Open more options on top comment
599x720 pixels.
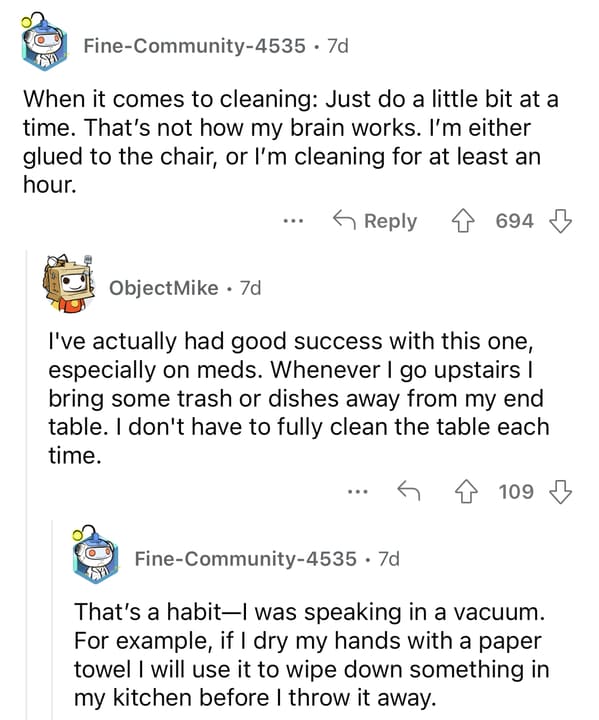293,221
